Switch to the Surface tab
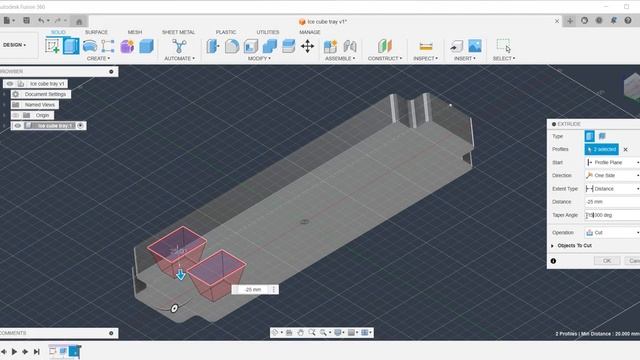 96,32
